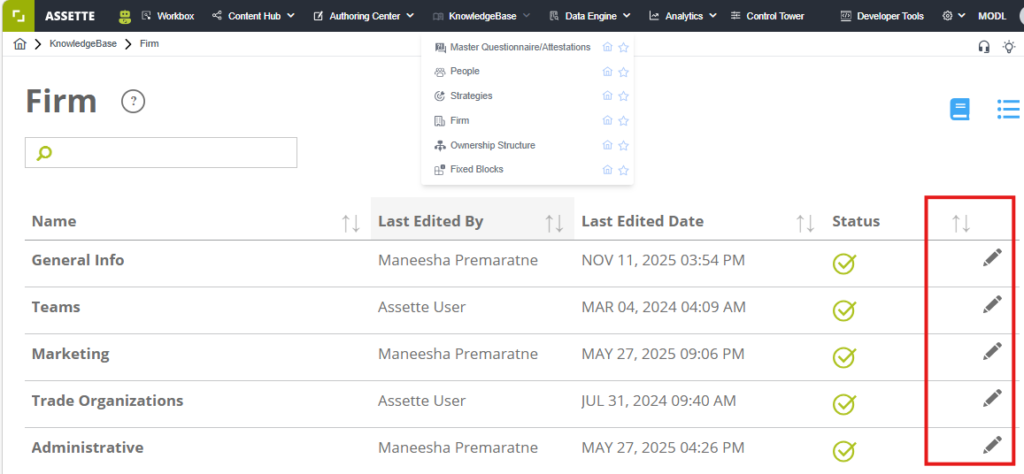This screenshot has height=474, width=1024.
Task: Switch to the list view icon
Action: [x=1008, y=109]
